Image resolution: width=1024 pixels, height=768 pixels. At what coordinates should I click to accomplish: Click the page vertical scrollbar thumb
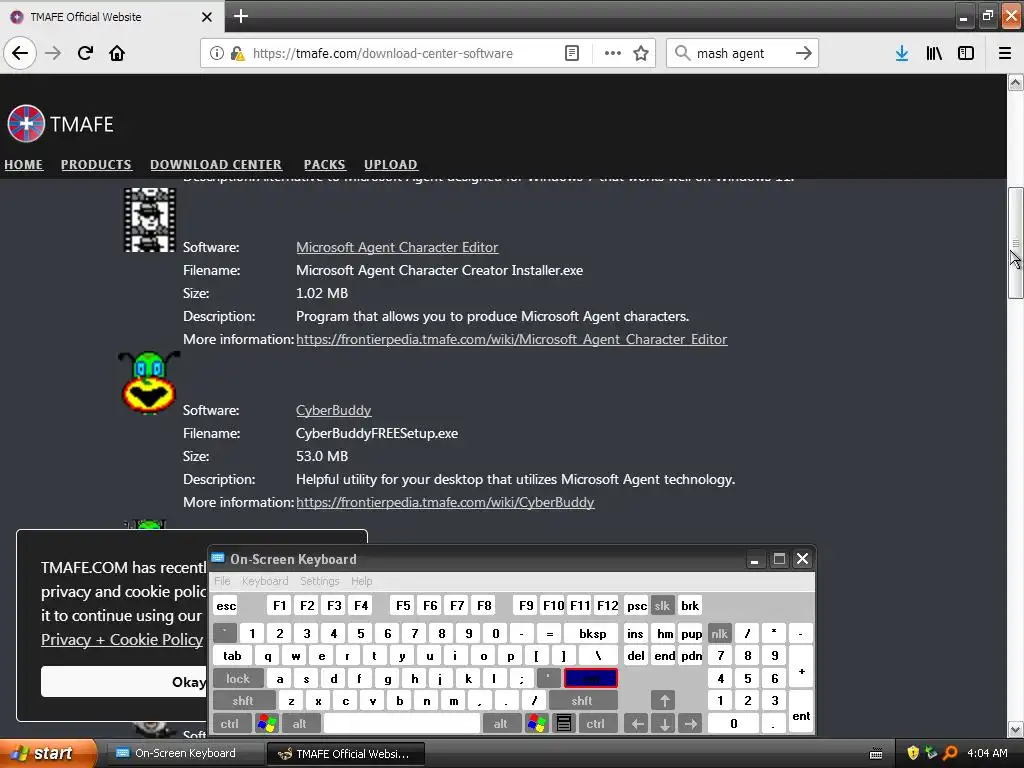[x=1016, y=243]
